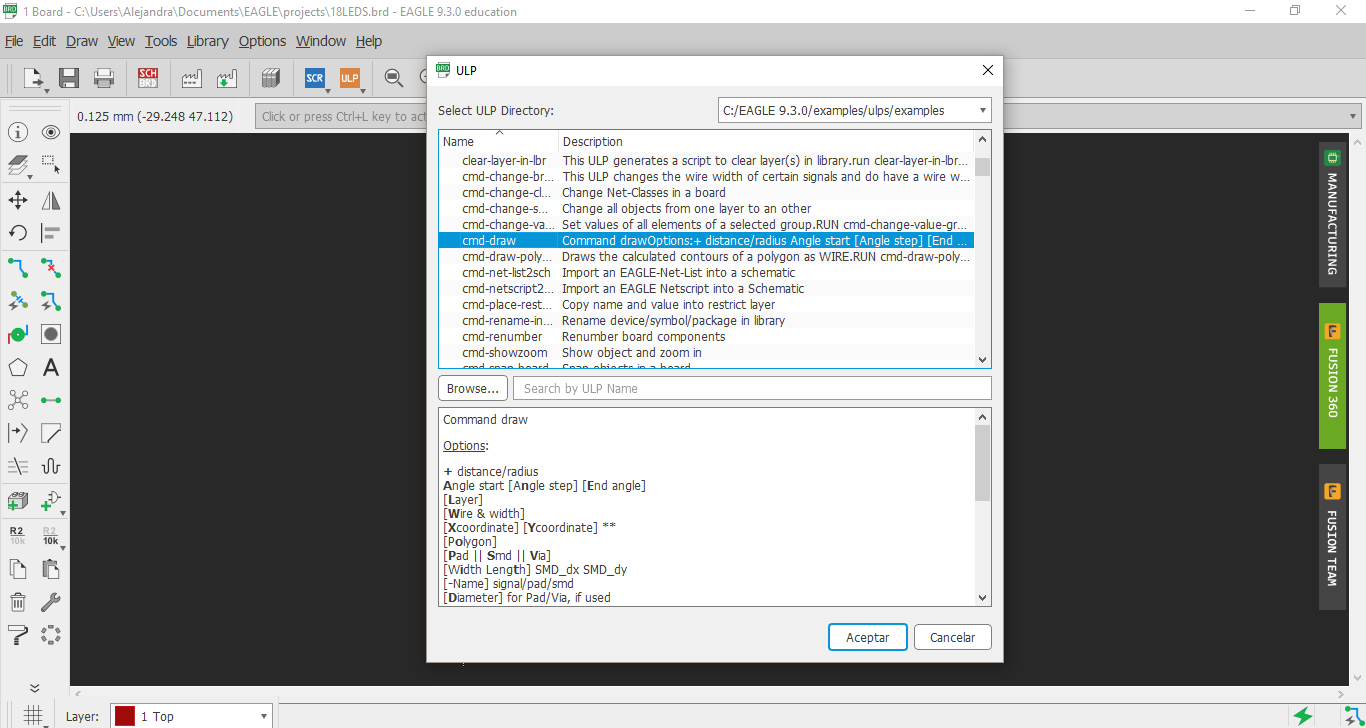Open the Tools menu
This screenshot has height=728, width=1366.
click(x=160, y=41)
